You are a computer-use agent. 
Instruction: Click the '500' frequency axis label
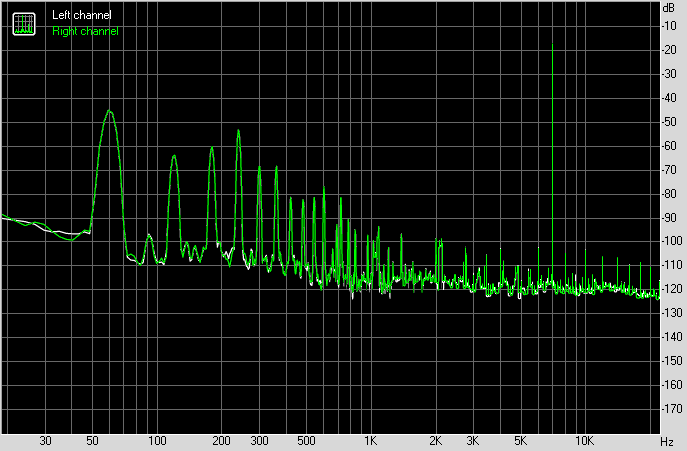tap(306, 440)
